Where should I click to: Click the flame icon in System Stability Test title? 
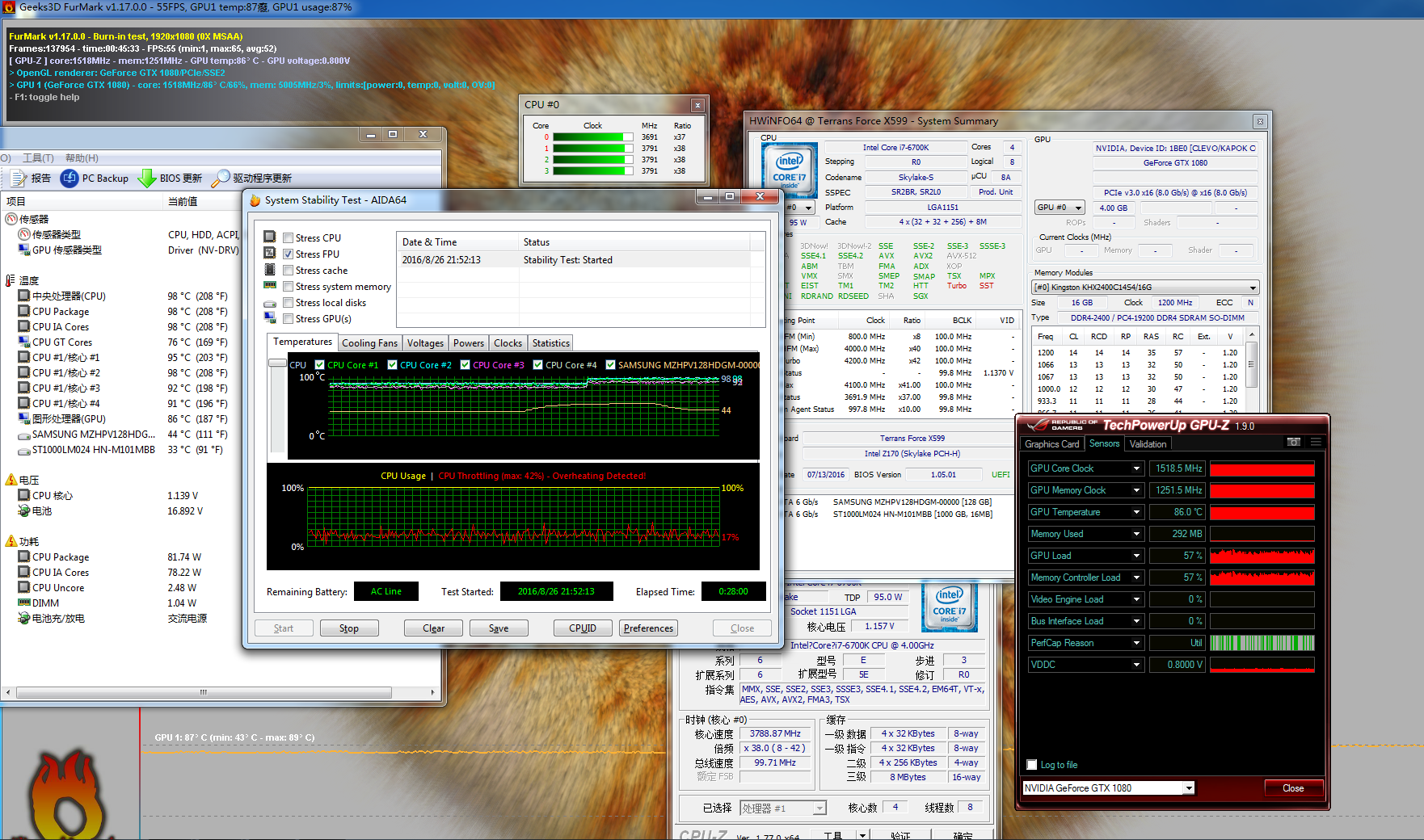coord(255,200)
